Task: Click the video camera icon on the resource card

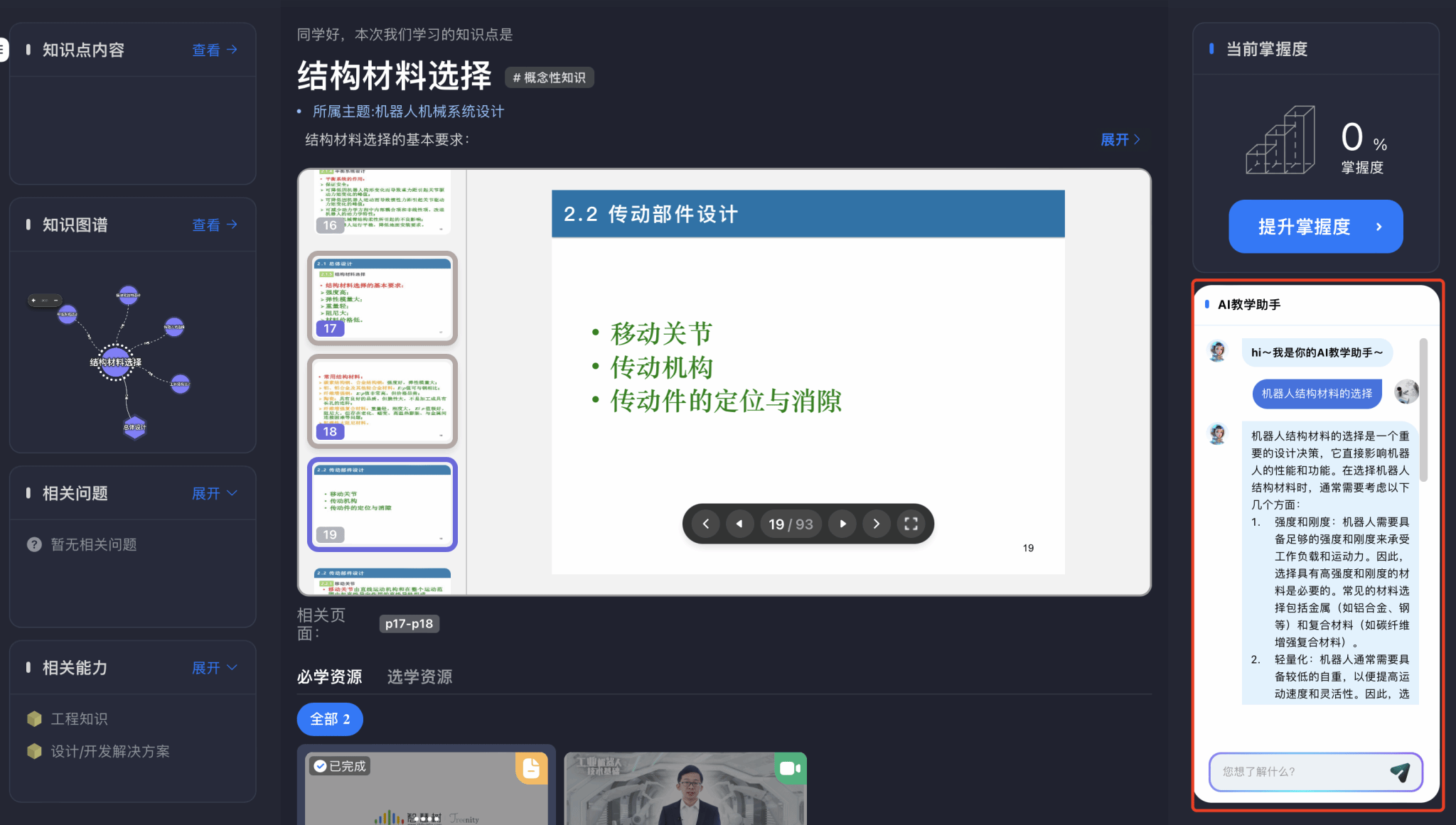Action: click(x=790, y=768)
